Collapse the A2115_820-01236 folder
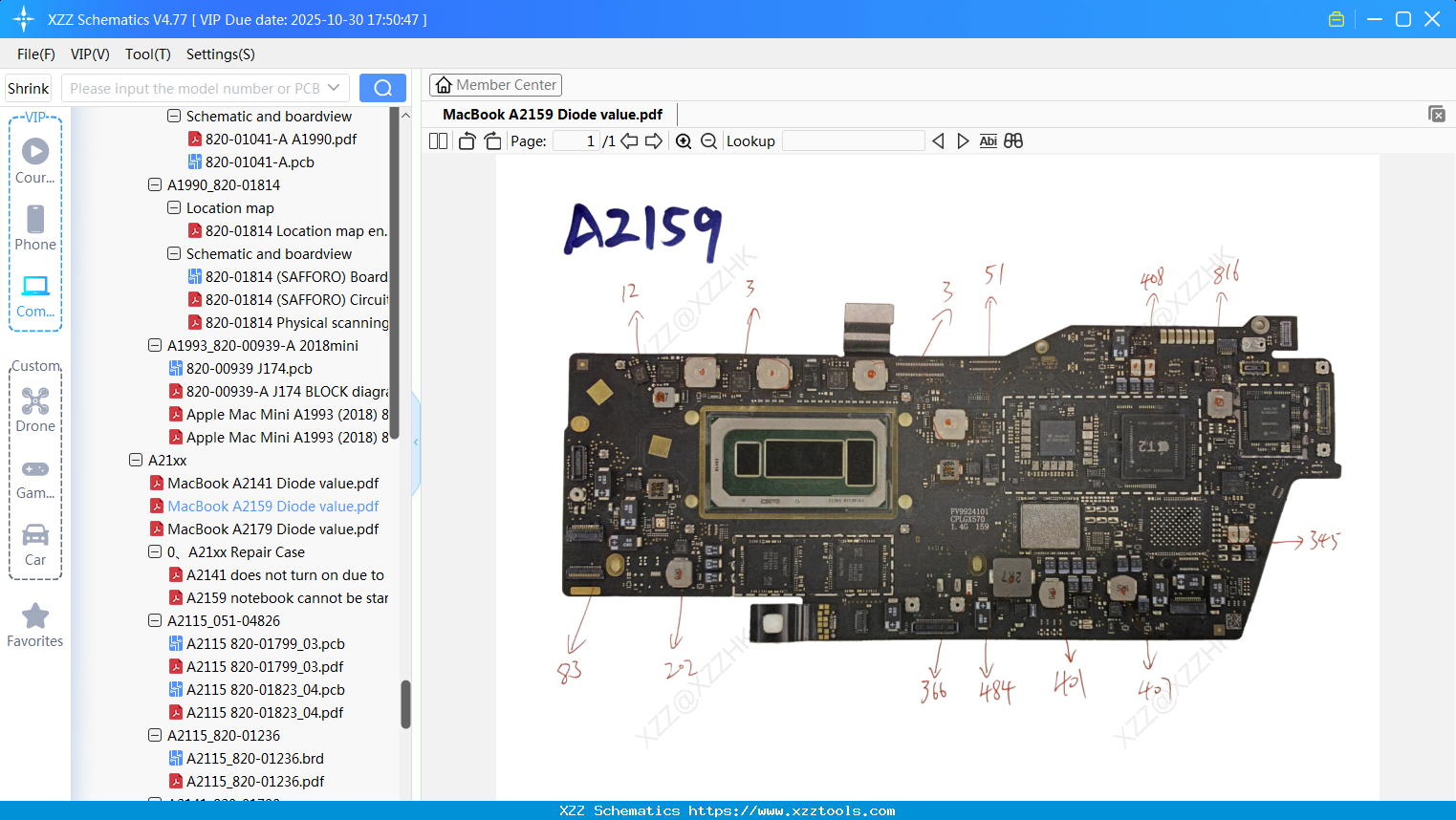The width and height of the screenshot is (1456, 820). [155, 736]
